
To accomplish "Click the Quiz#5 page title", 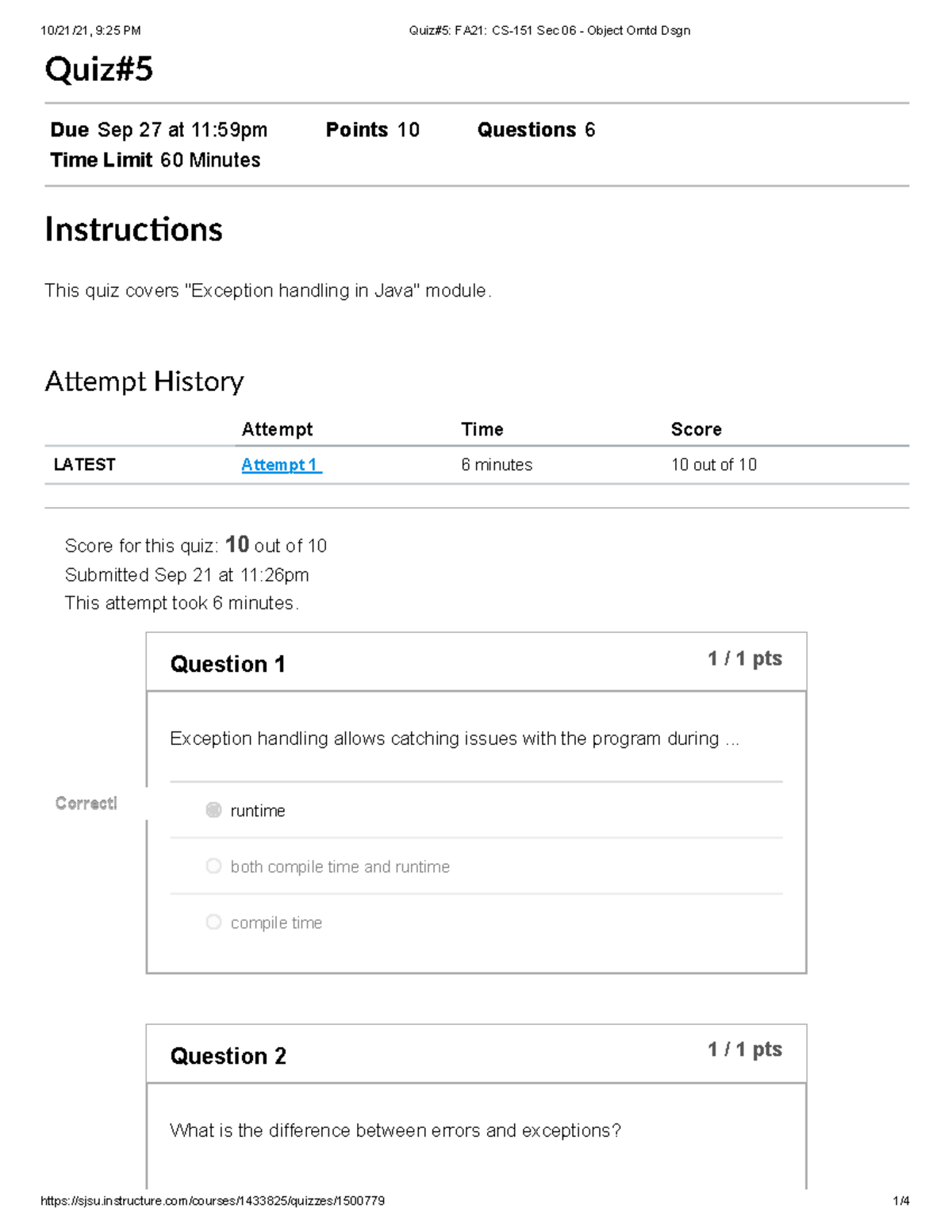I will 99,70.
